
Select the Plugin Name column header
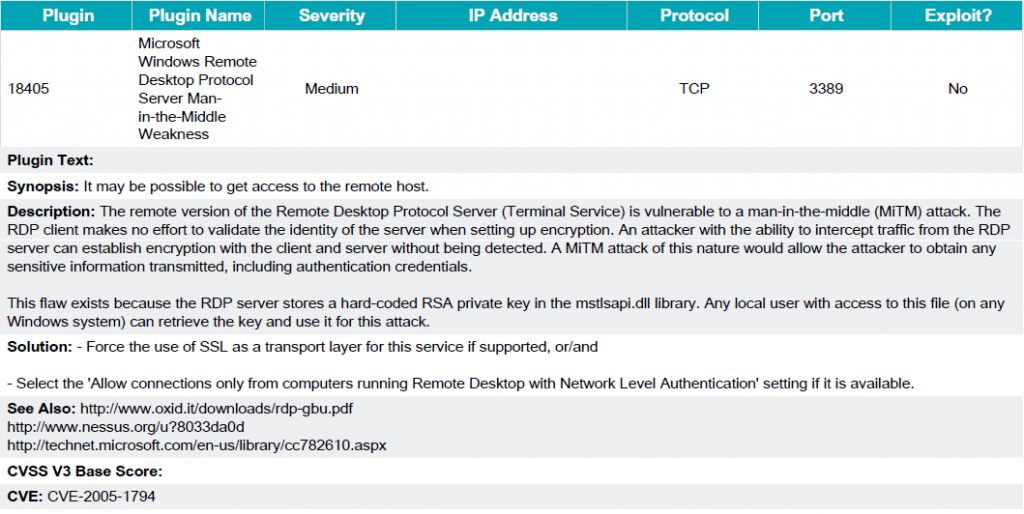pyautogui.click(x=200, y=16)
